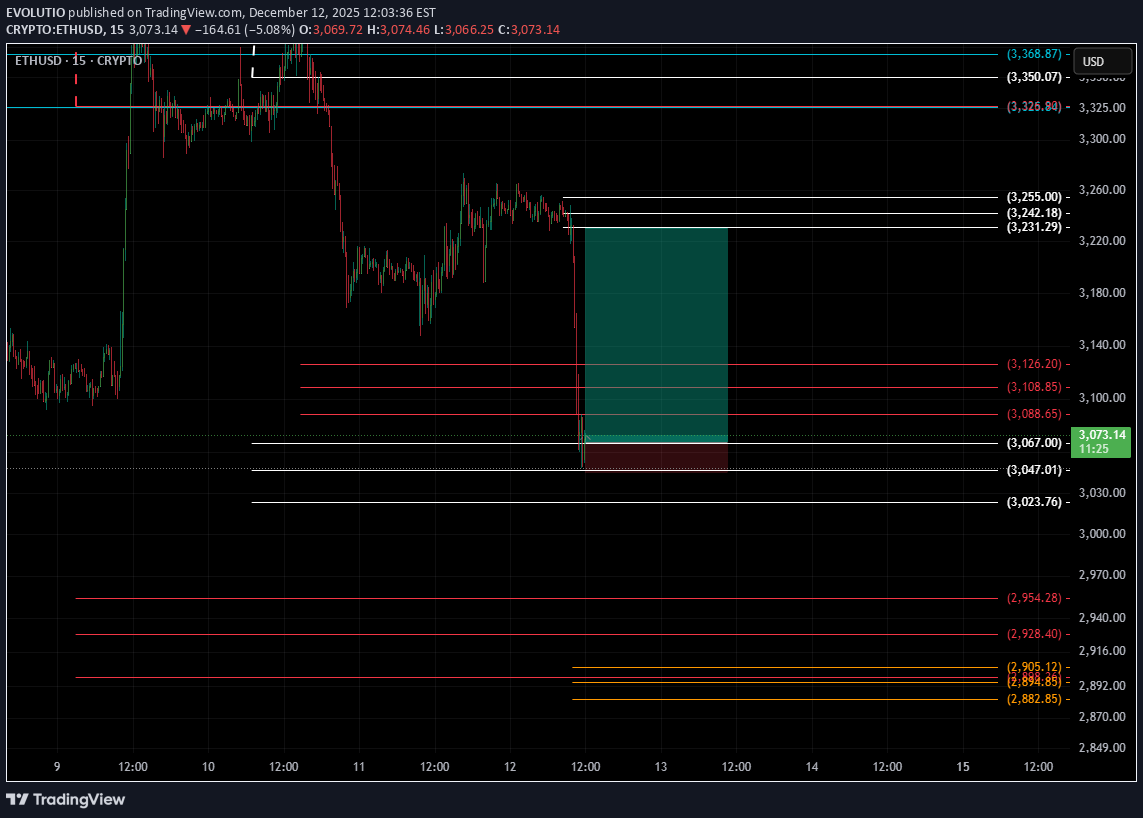Click 2,916.00 on the price axis
Screen dimensions: 1143x818
pyautogui.click(x=1101, y=650)
